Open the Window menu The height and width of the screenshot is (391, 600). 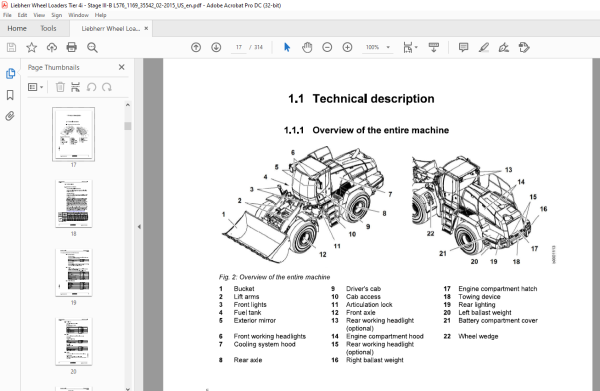point(78,15)
